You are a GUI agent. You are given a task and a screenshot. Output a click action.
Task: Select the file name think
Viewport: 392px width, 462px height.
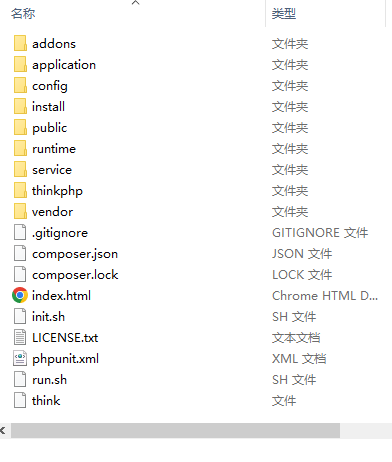click(x=46, y=401)
